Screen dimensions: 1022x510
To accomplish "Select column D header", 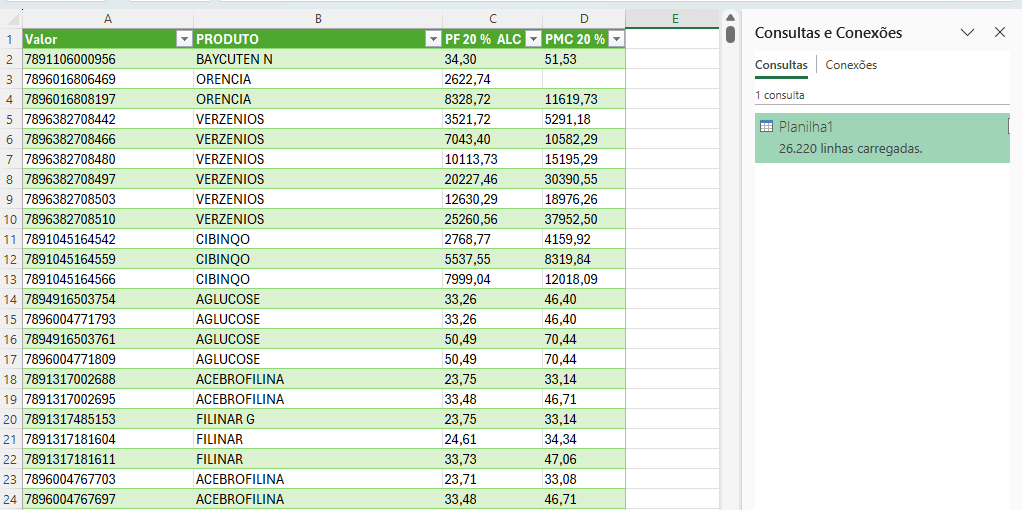I will 584,19.
